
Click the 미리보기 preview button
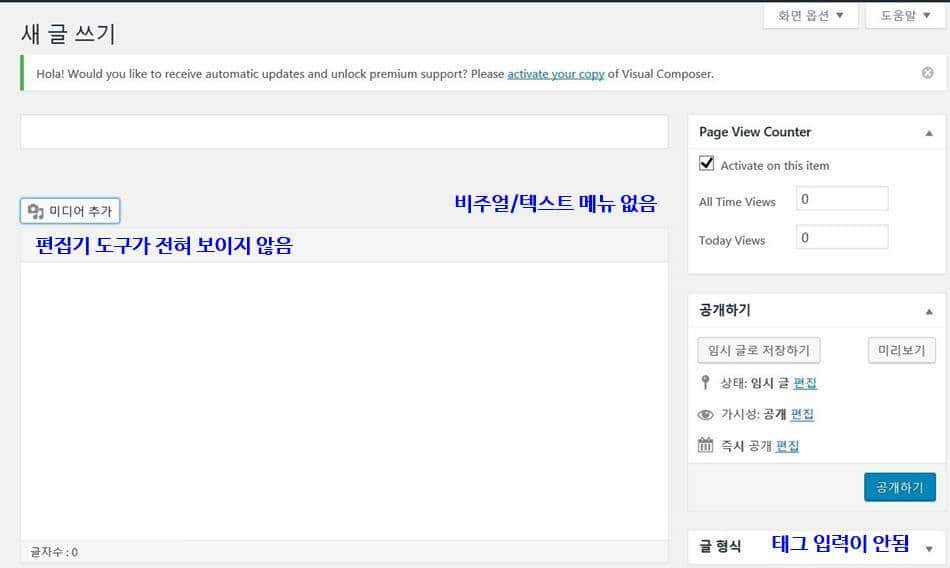pyautogui.click(x=902, y=350)
